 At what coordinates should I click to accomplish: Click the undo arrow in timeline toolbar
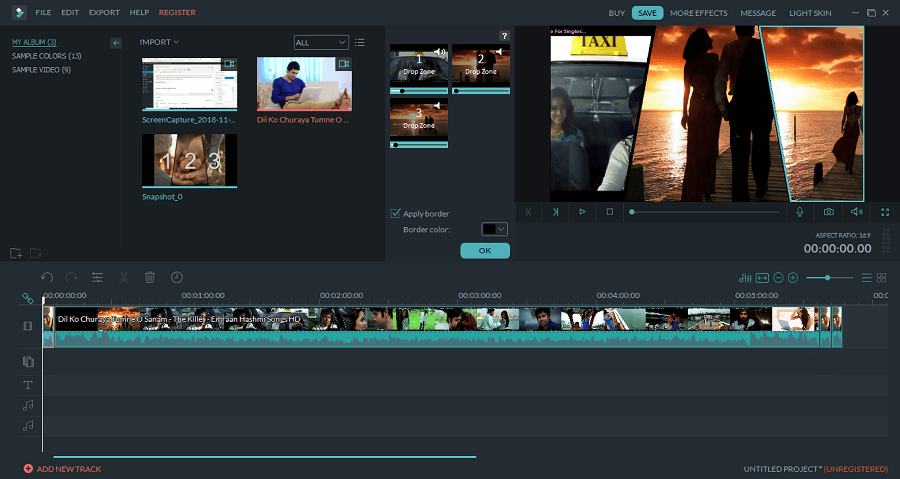(47, 277)
